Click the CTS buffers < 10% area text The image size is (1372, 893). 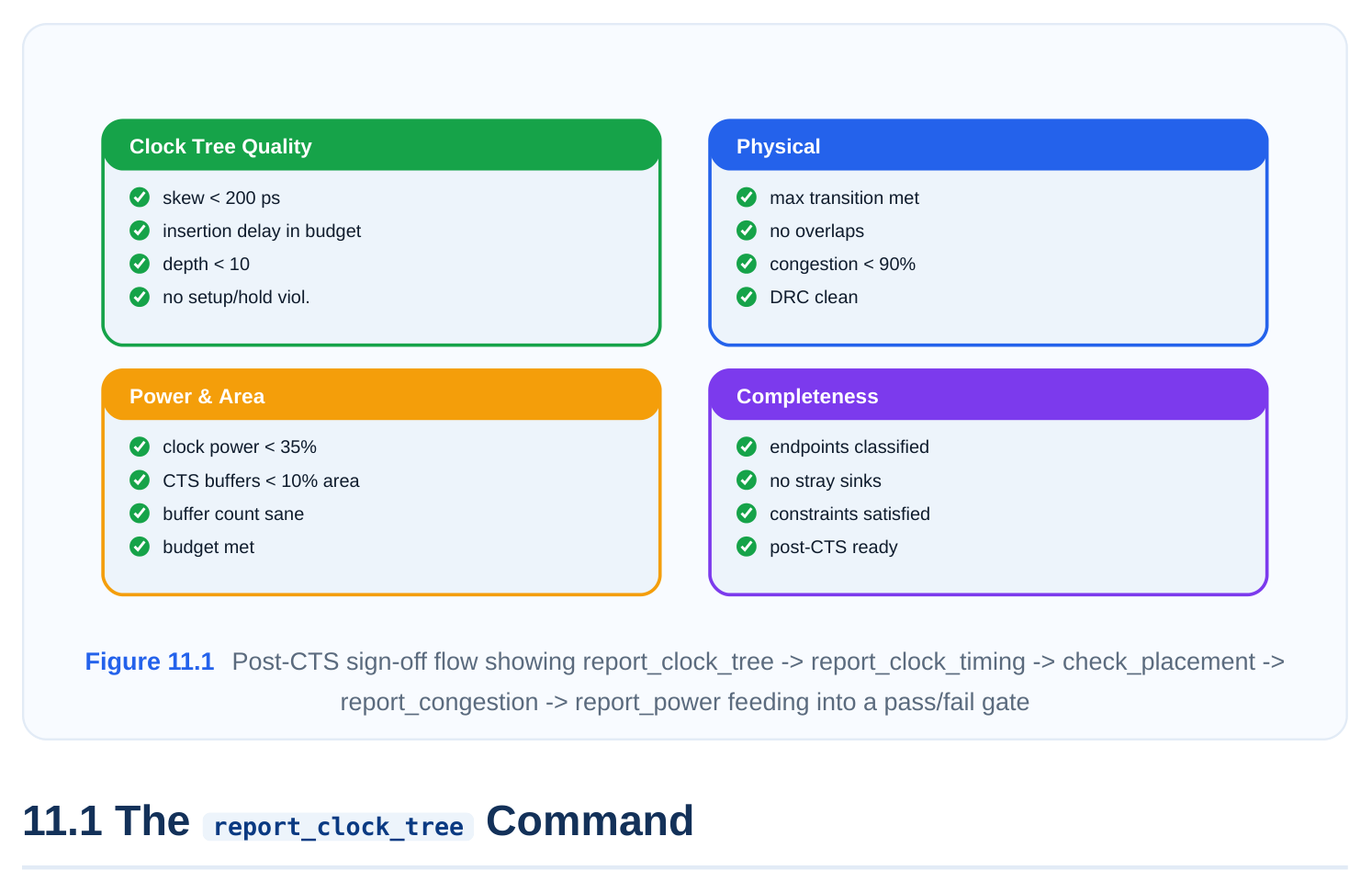click(x=261, y=480)
